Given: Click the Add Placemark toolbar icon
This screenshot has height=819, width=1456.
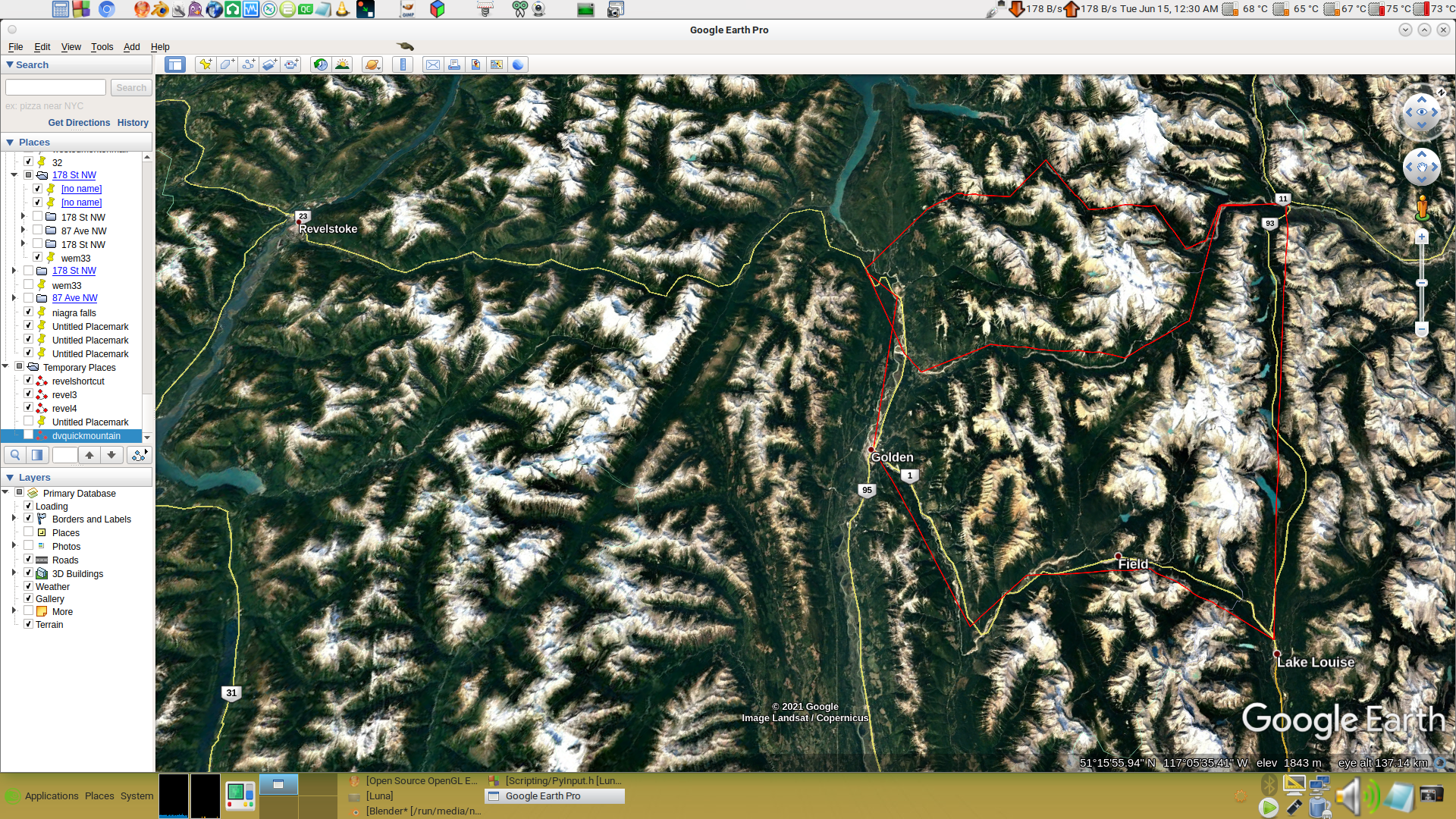Looking at the screenshot, I should point(205,64).
